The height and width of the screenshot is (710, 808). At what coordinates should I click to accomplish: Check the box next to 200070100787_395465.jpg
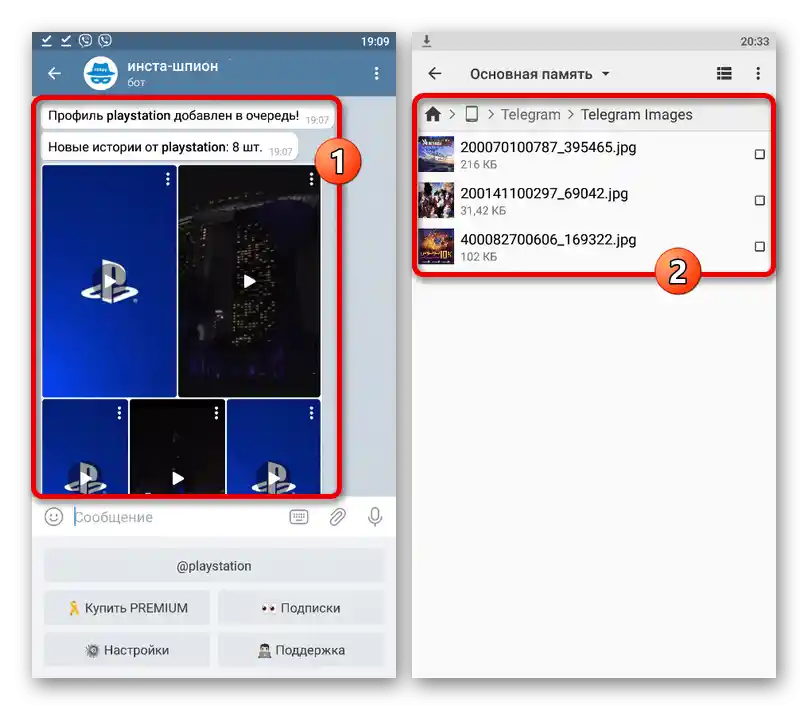pyautogui.click(x=759, y=154)
